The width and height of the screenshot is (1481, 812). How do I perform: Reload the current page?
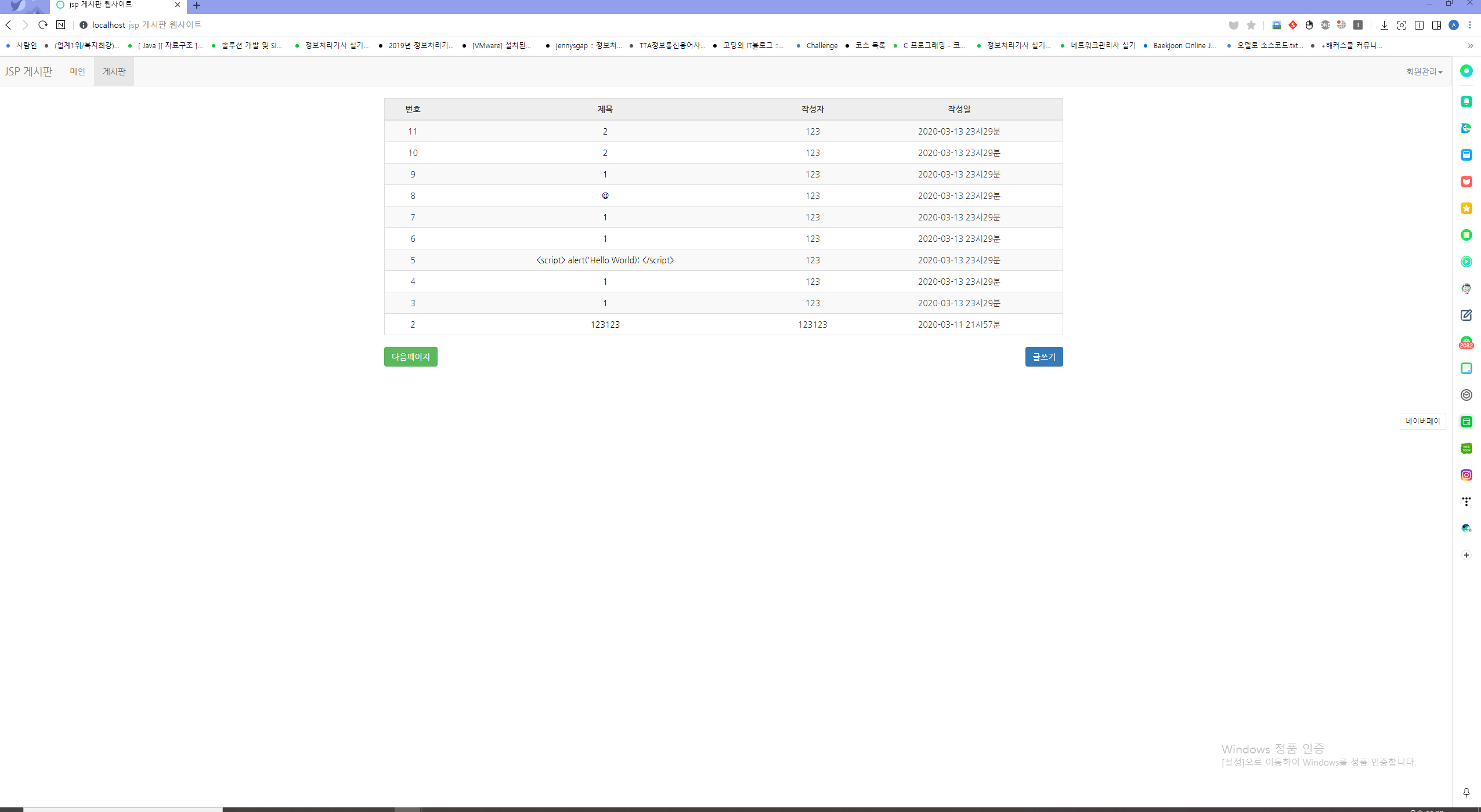(43, 25)
